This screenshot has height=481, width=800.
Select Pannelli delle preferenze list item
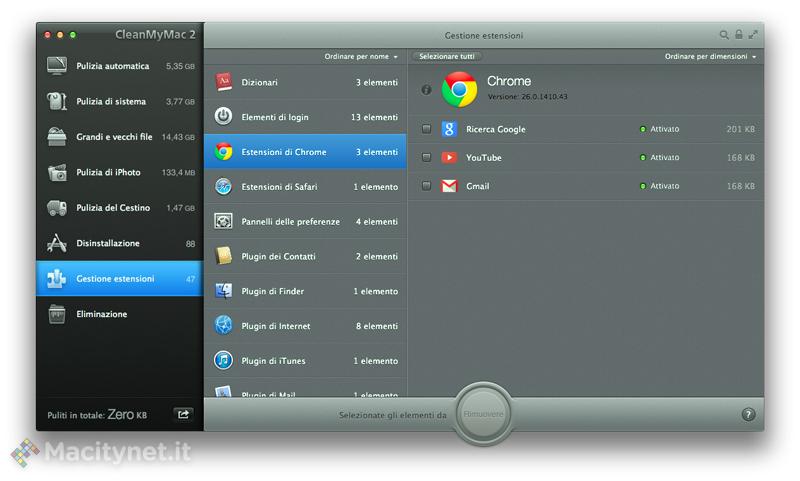pyautogui.click(x=306, y=221)
